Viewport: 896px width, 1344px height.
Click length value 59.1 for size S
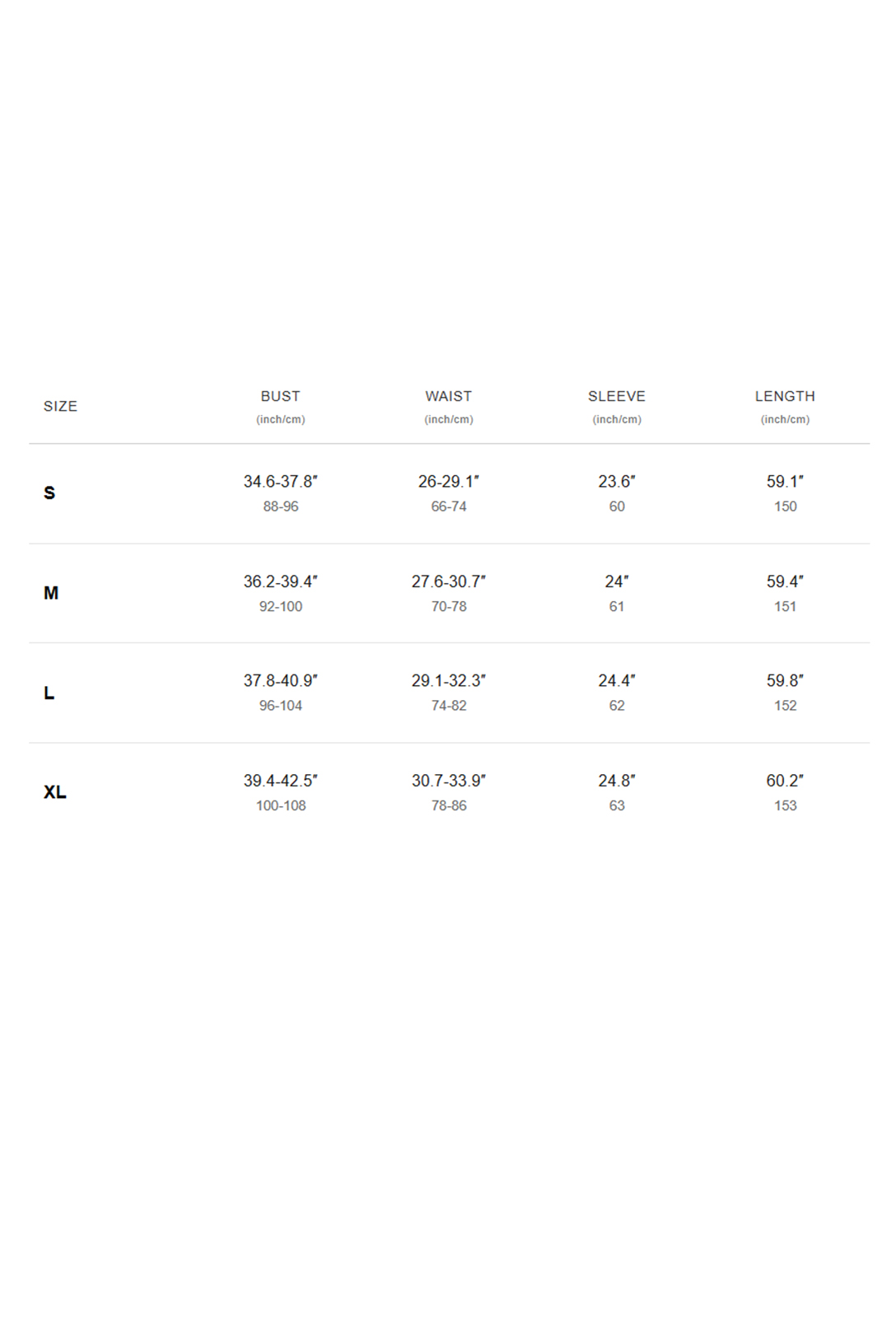pos(785,481)
